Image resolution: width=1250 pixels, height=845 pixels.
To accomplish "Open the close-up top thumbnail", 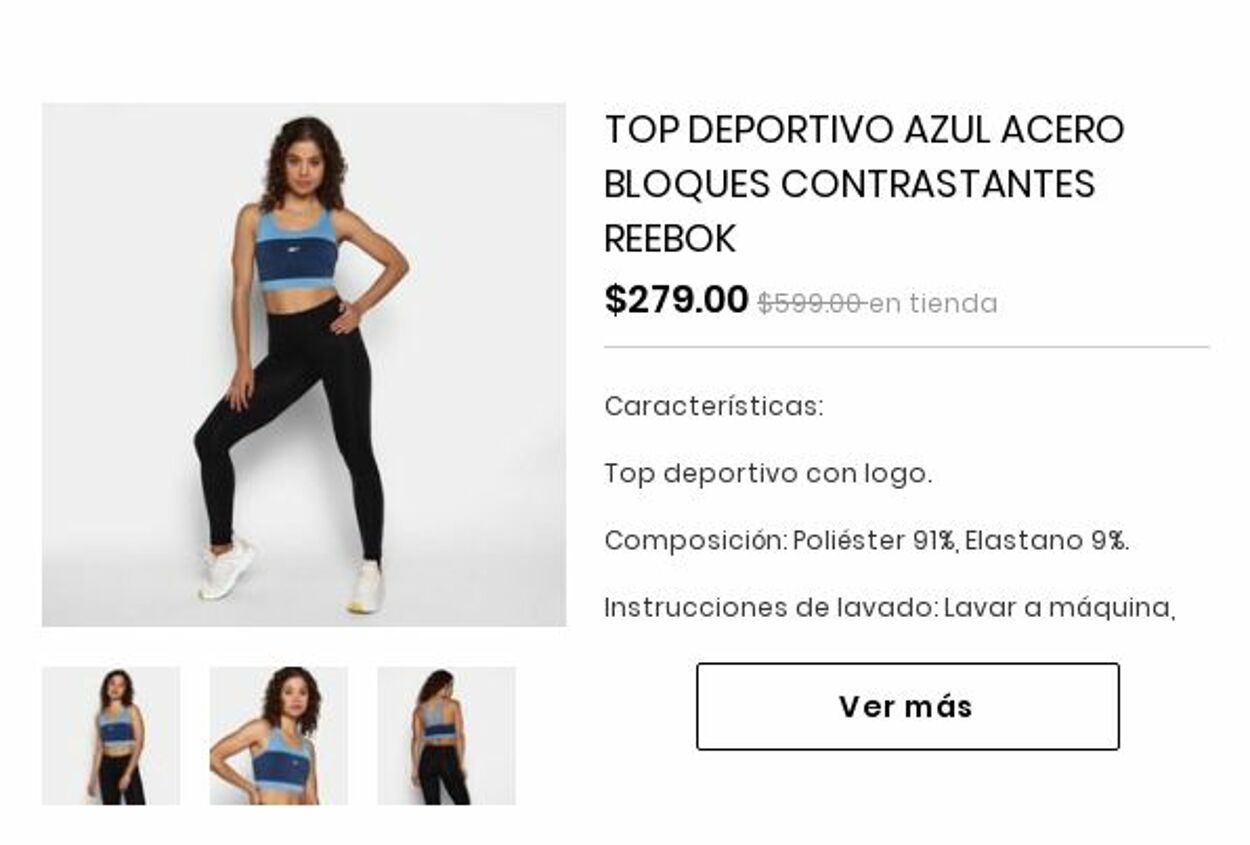I will pos(279,736).
